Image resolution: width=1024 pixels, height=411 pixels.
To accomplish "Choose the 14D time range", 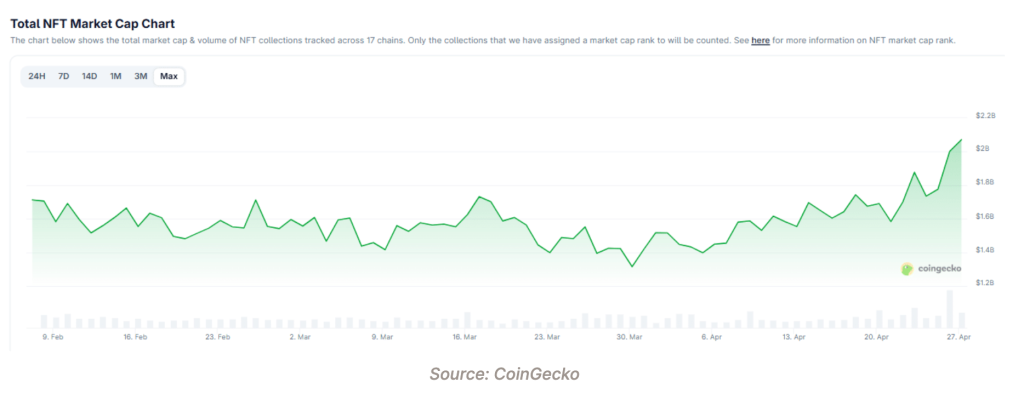I will (x=90, y=76).
